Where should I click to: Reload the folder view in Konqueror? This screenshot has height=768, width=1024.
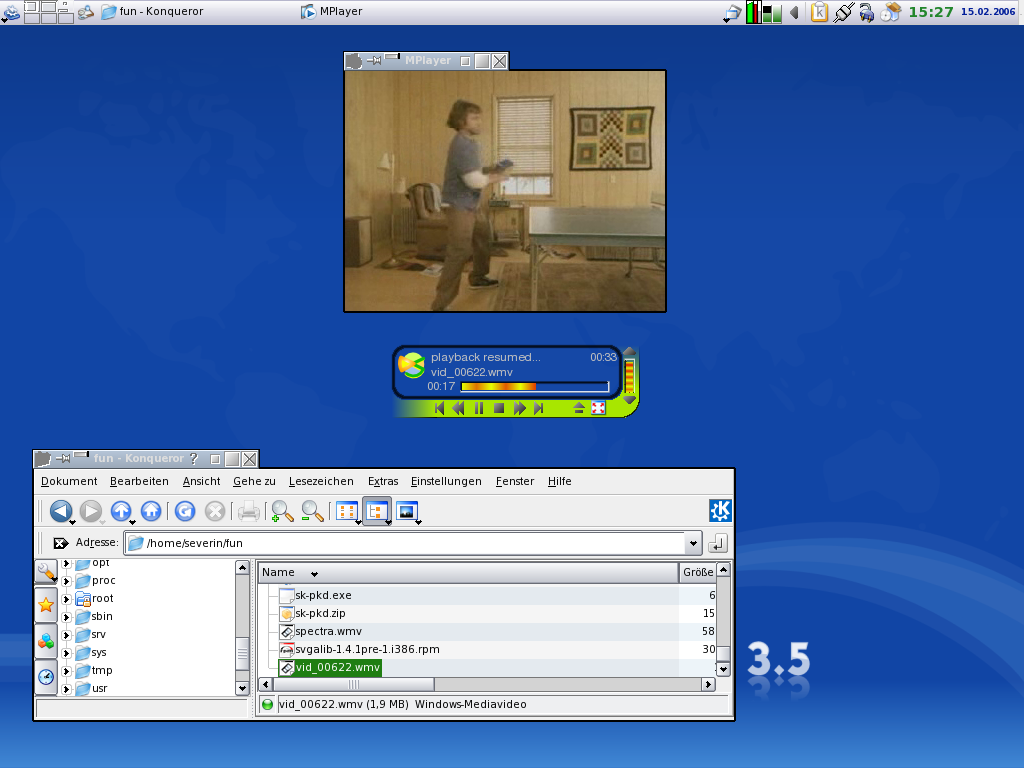185,511
